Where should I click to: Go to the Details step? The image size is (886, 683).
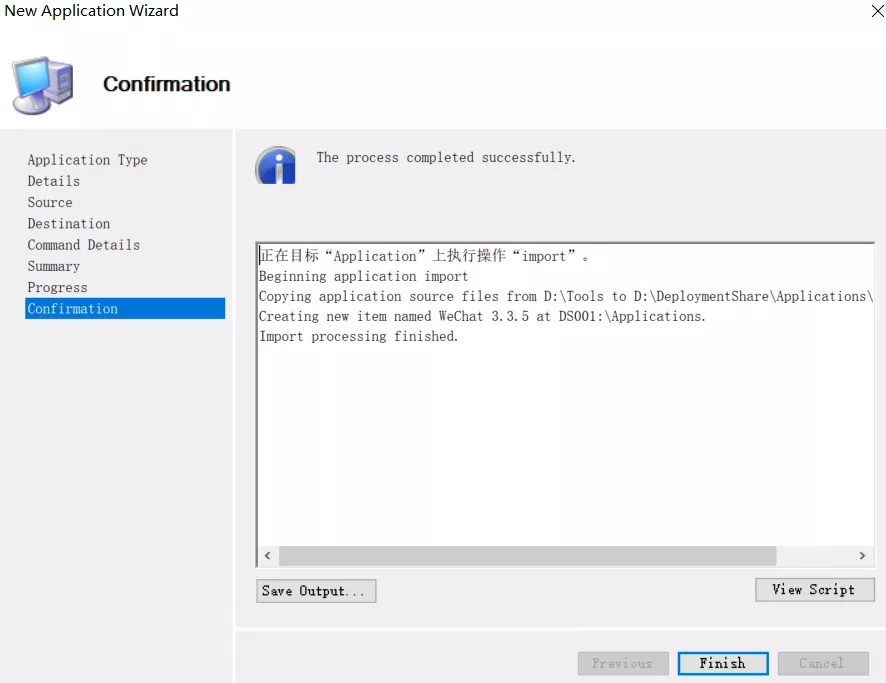point(54,181)
